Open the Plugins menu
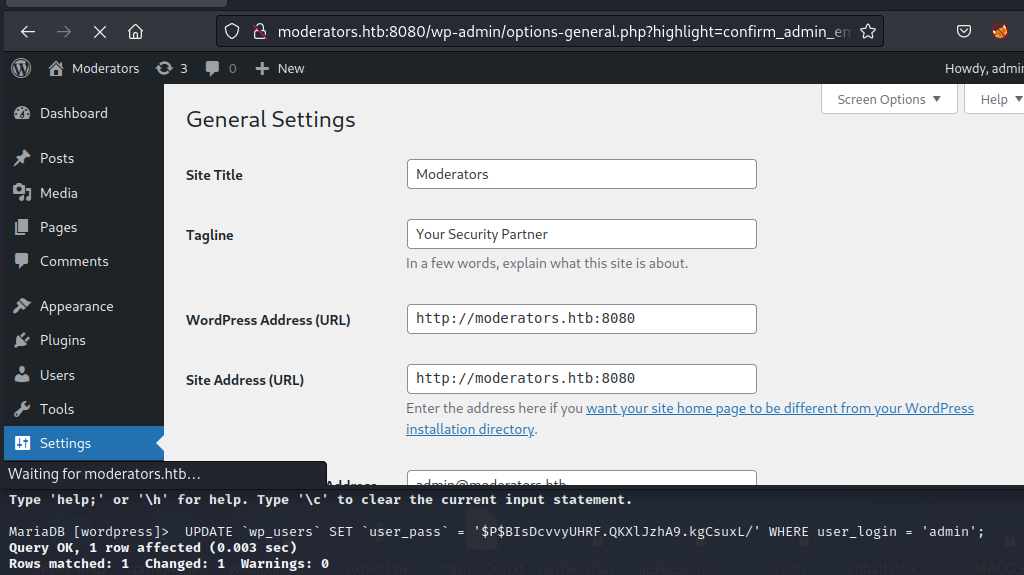 (62, 340)
